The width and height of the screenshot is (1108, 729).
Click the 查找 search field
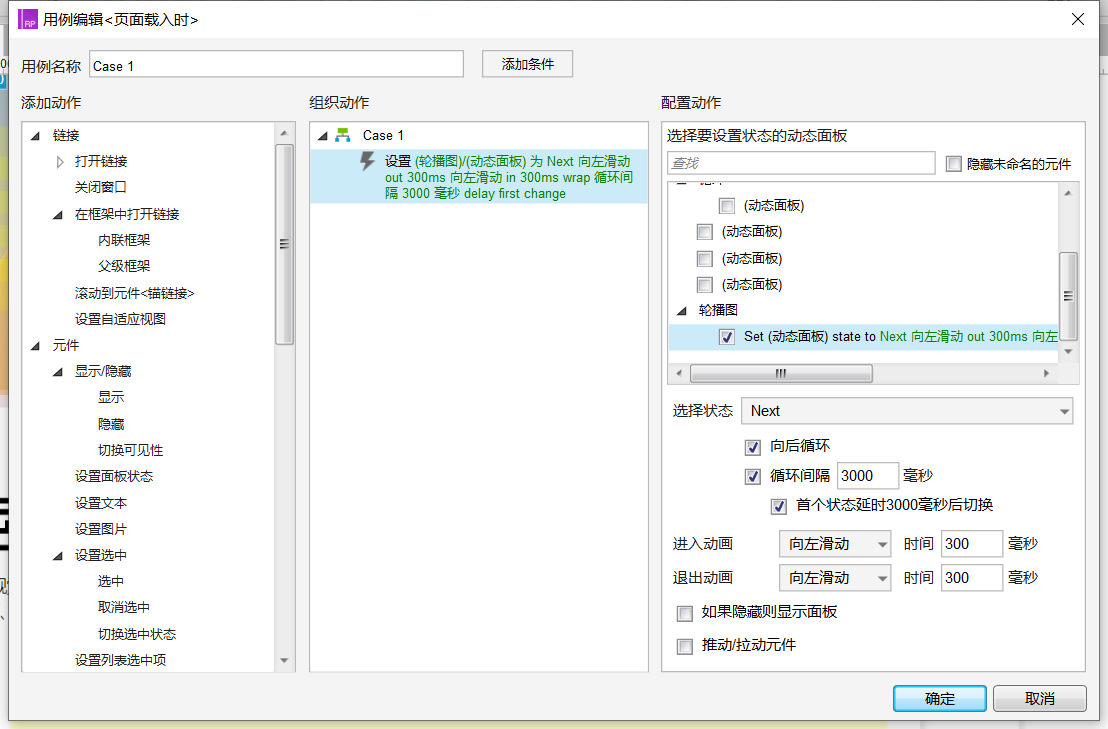(x=801, y=163)
